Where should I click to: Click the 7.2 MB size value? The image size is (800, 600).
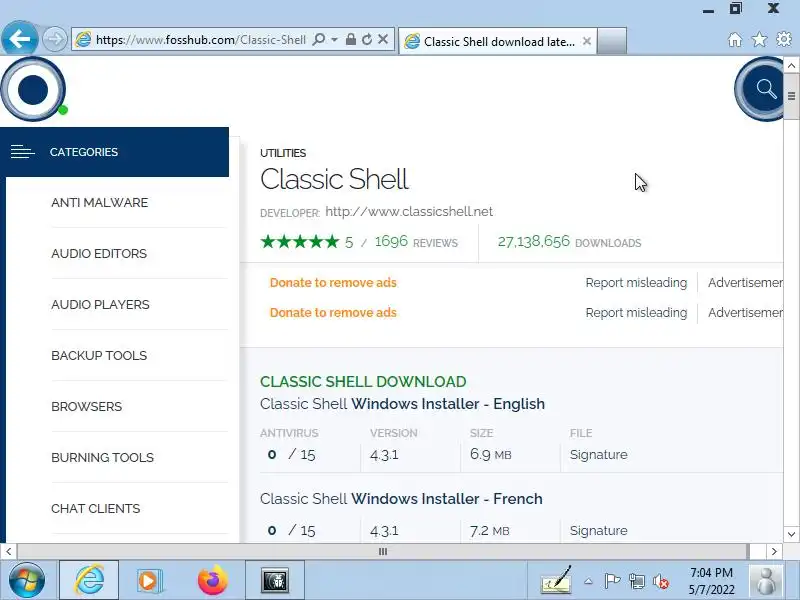point(489,531)
